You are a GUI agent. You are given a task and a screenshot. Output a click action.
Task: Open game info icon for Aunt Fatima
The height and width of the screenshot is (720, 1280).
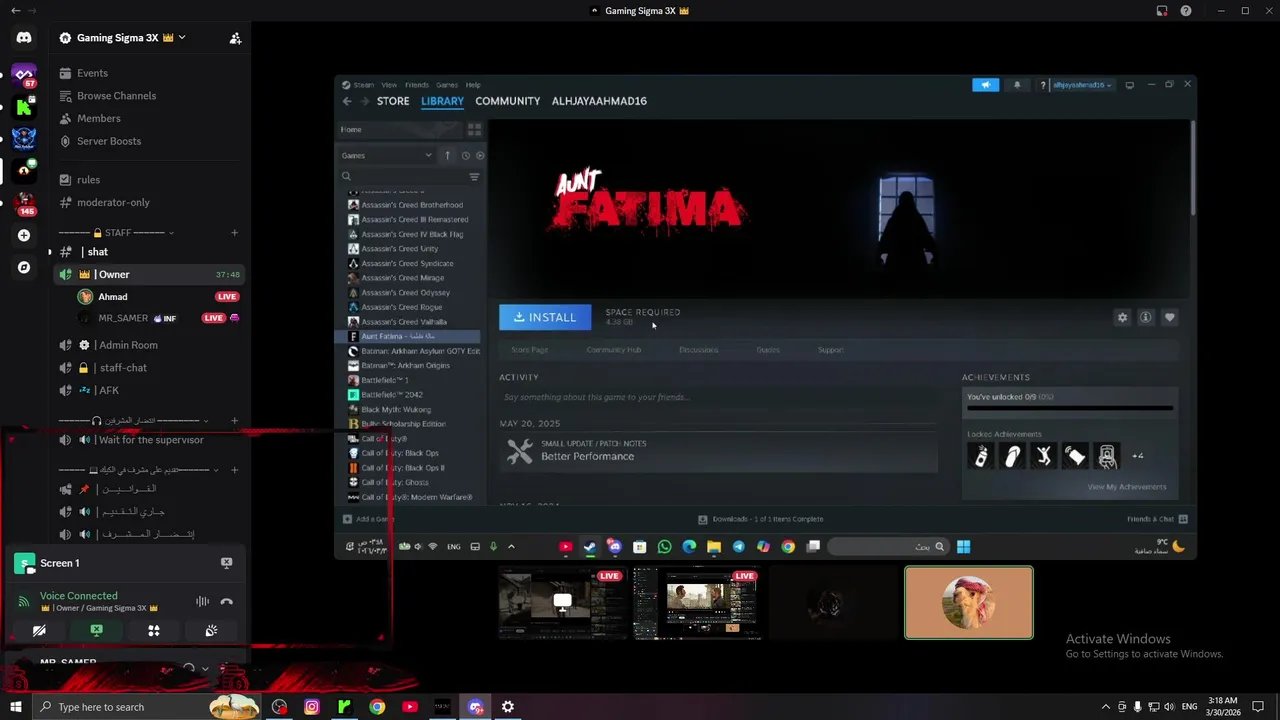1146,317
